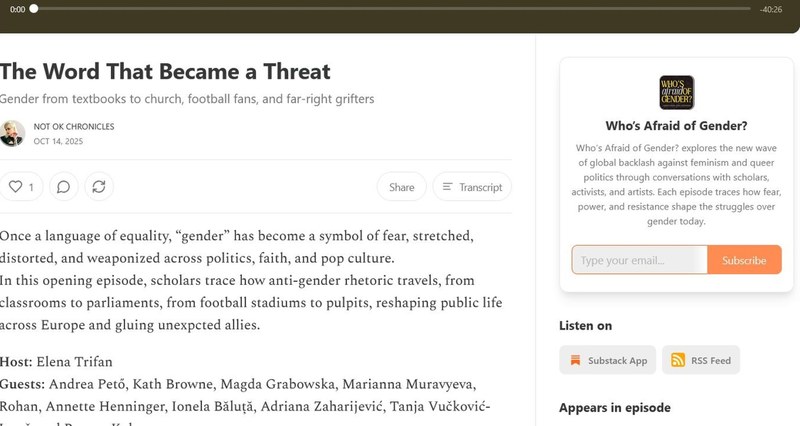Click the audio playhead knob at start
Viewport: 800px width, 426px height.
pyautogui.click(x=34, y=8)
